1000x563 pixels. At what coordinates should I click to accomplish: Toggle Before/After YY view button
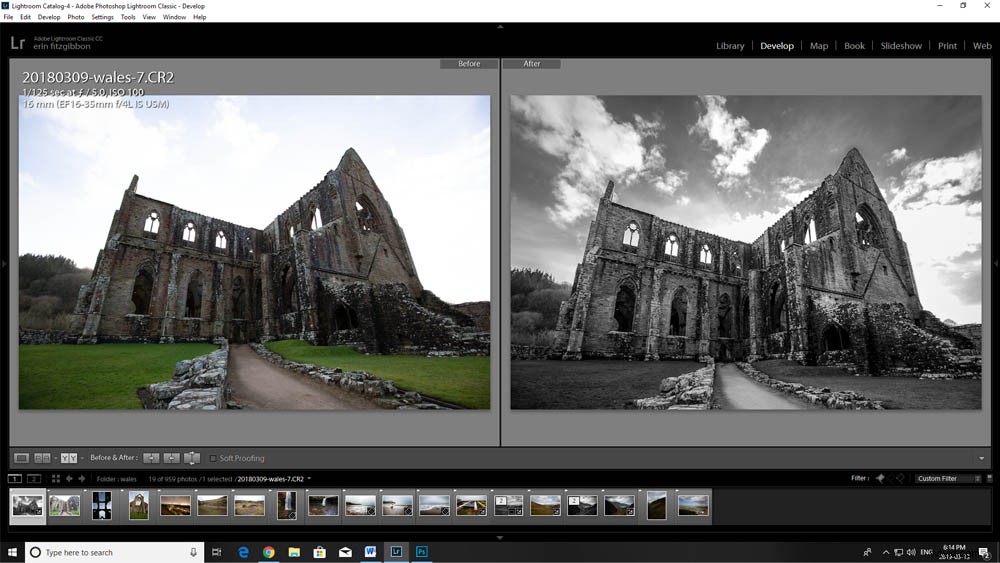point(69,458)
